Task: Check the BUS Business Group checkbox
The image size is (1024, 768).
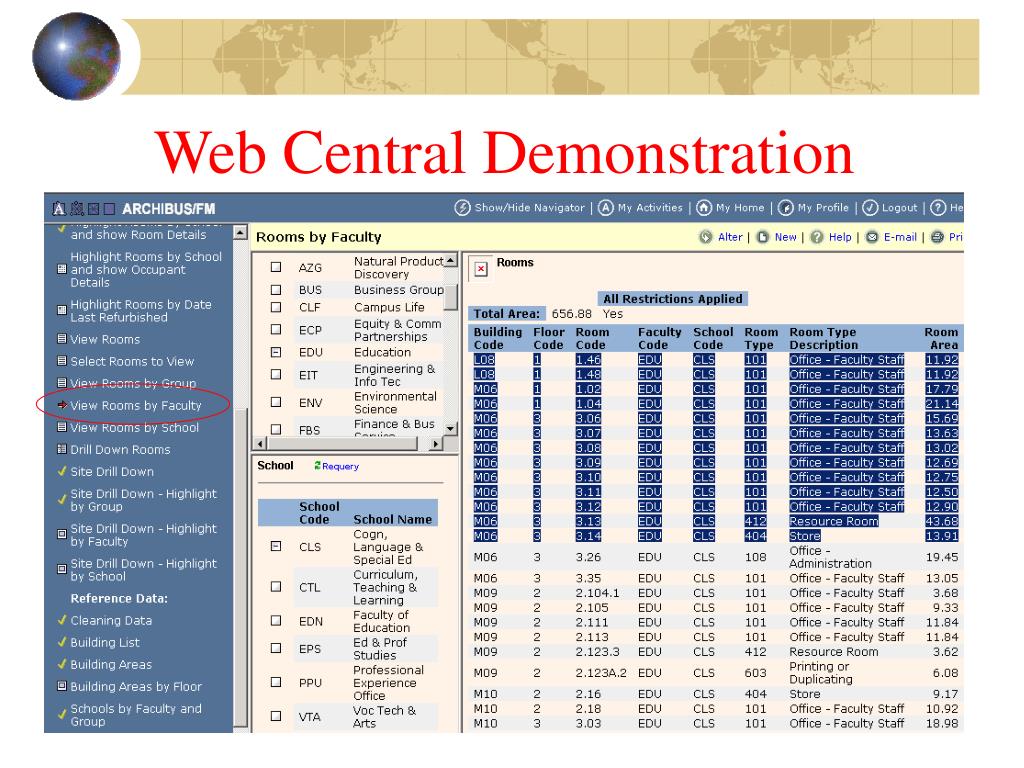Action: [x=276, y=289]
